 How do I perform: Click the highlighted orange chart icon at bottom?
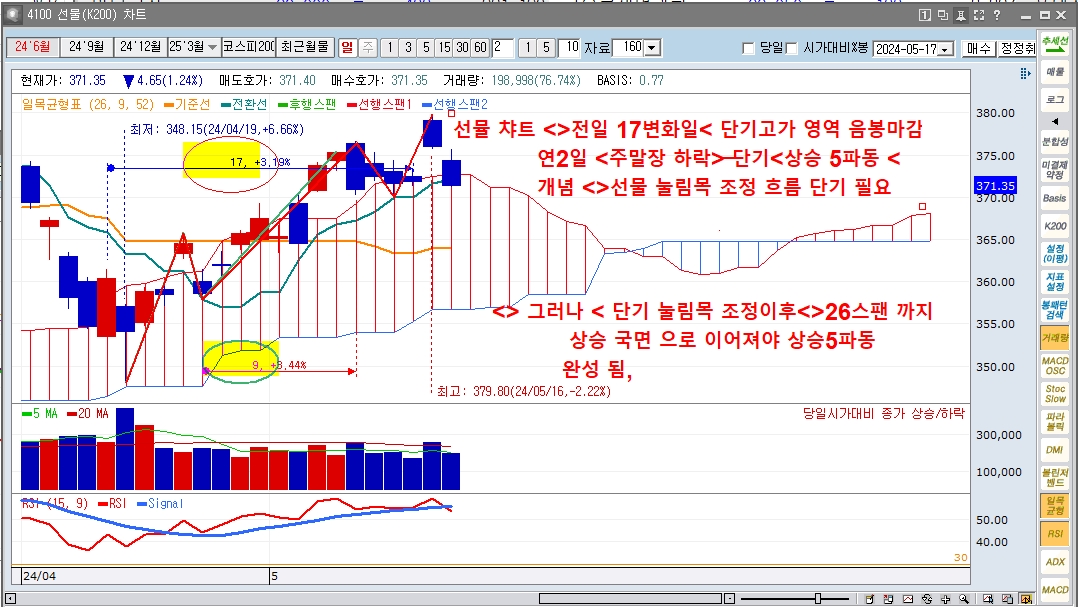1026,599
